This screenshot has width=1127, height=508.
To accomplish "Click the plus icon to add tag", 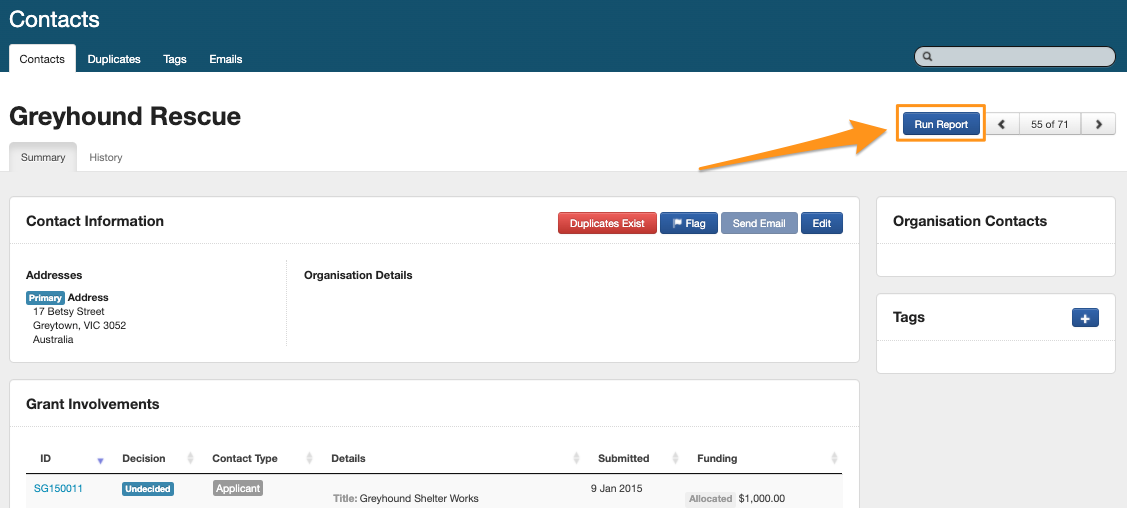I will tap(1085, 318).
